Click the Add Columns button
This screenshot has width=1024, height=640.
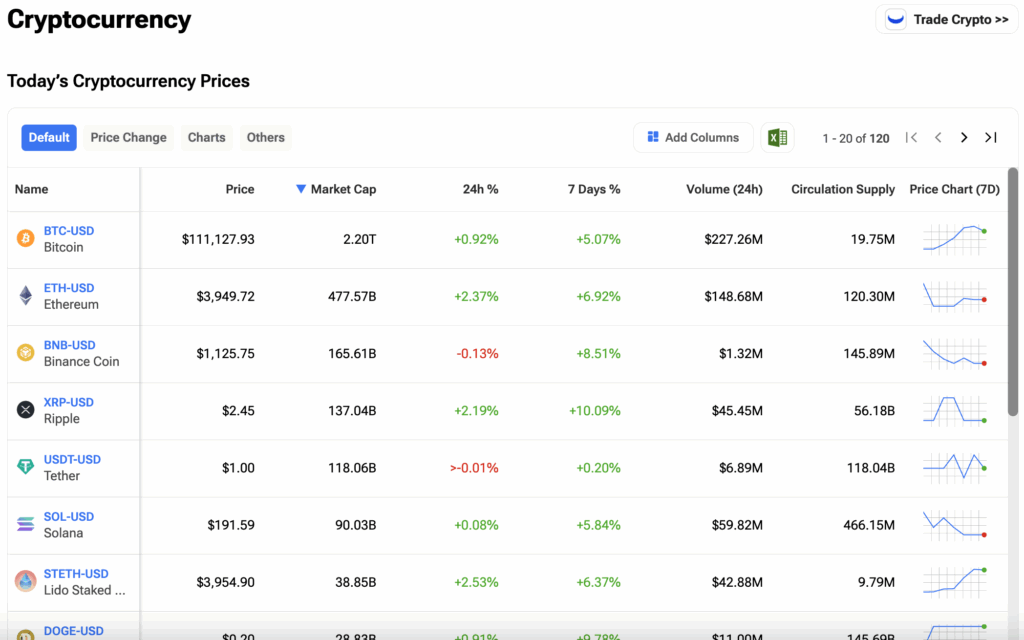692,138
